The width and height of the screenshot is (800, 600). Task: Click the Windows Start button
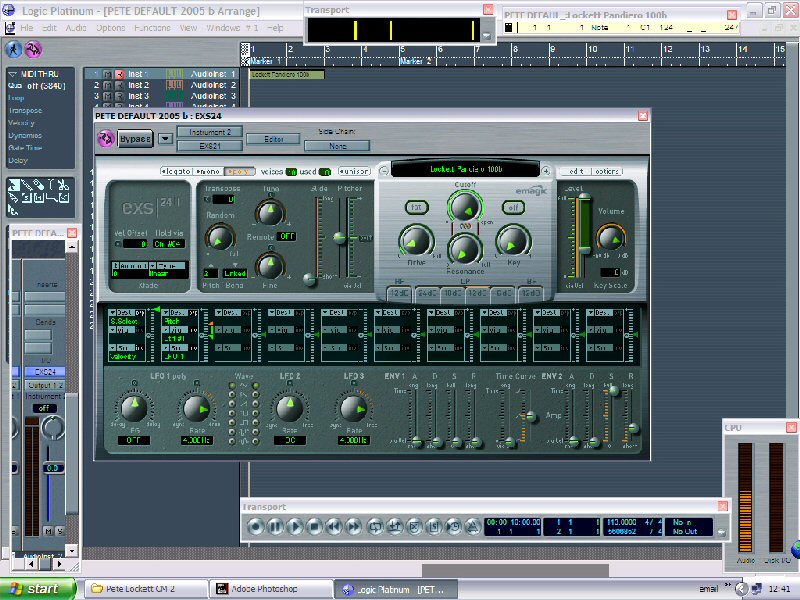[37, 589]
